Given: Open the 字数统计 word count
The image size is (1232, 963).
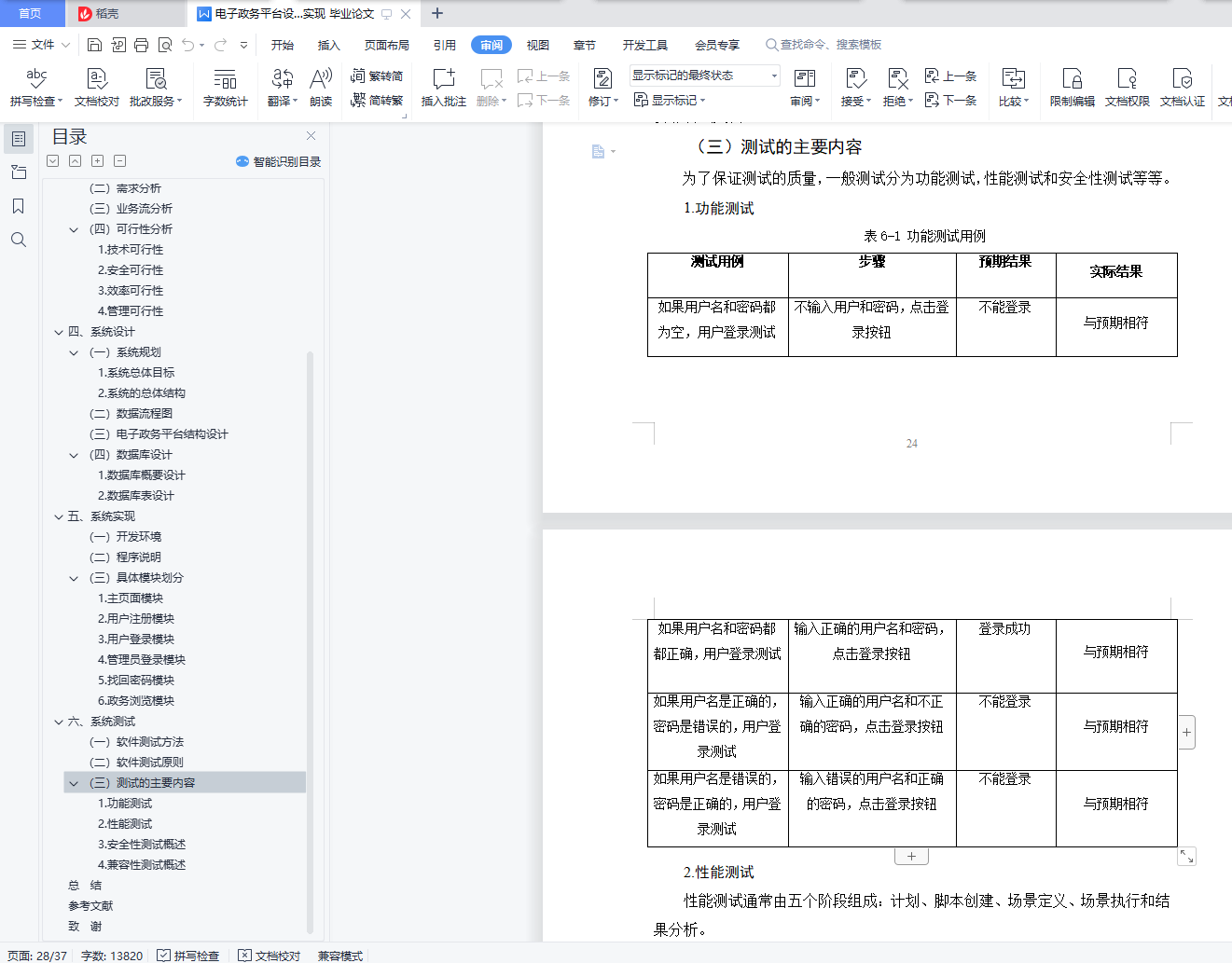Looking at the screenshot, I should (226, 88).
